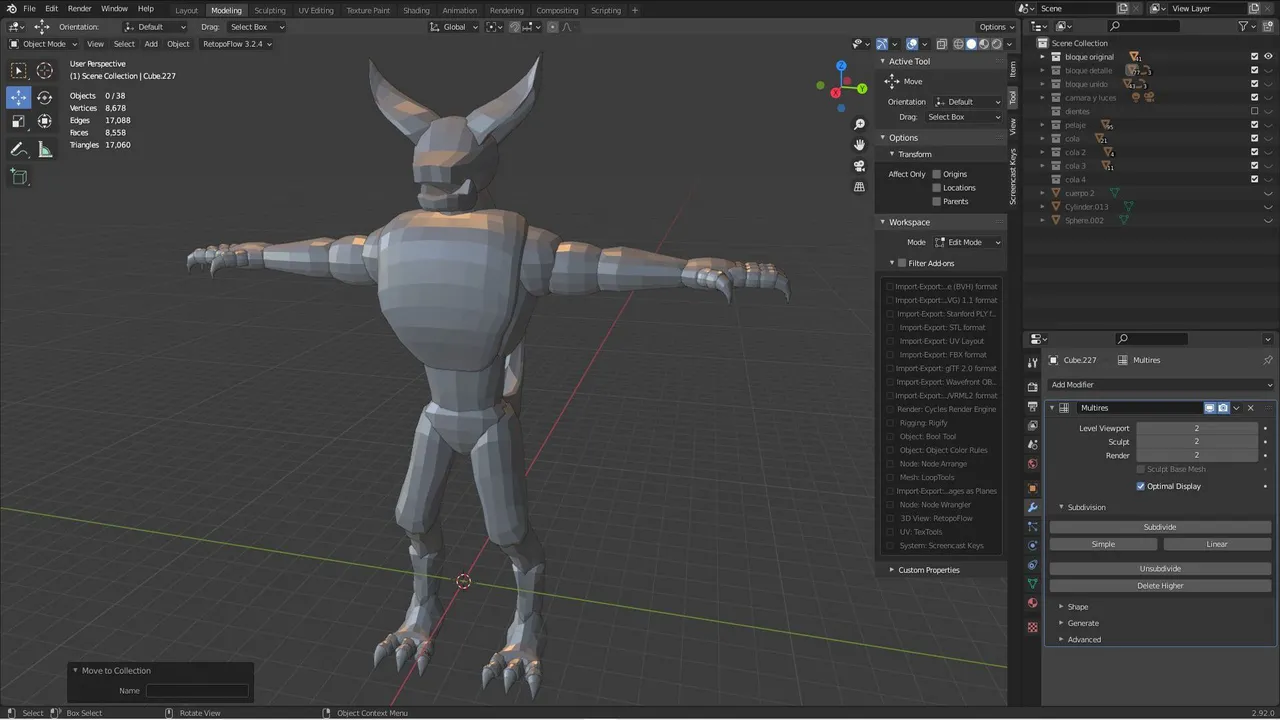This screenshot has height=720, width=1280.
Task: Uncheck Optimal Display in Multires modifier
Action: point(1141,486)
